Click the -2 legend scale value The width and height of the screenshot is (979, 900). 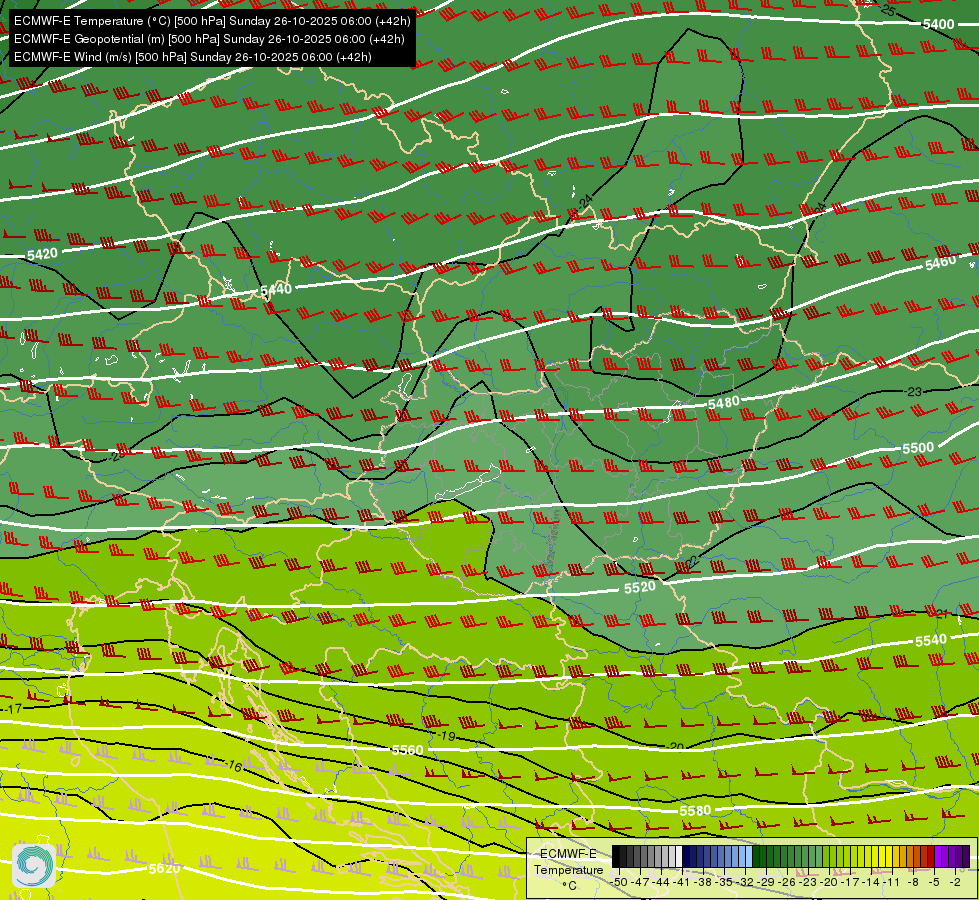pyautogui.click(x=955, y=882)
